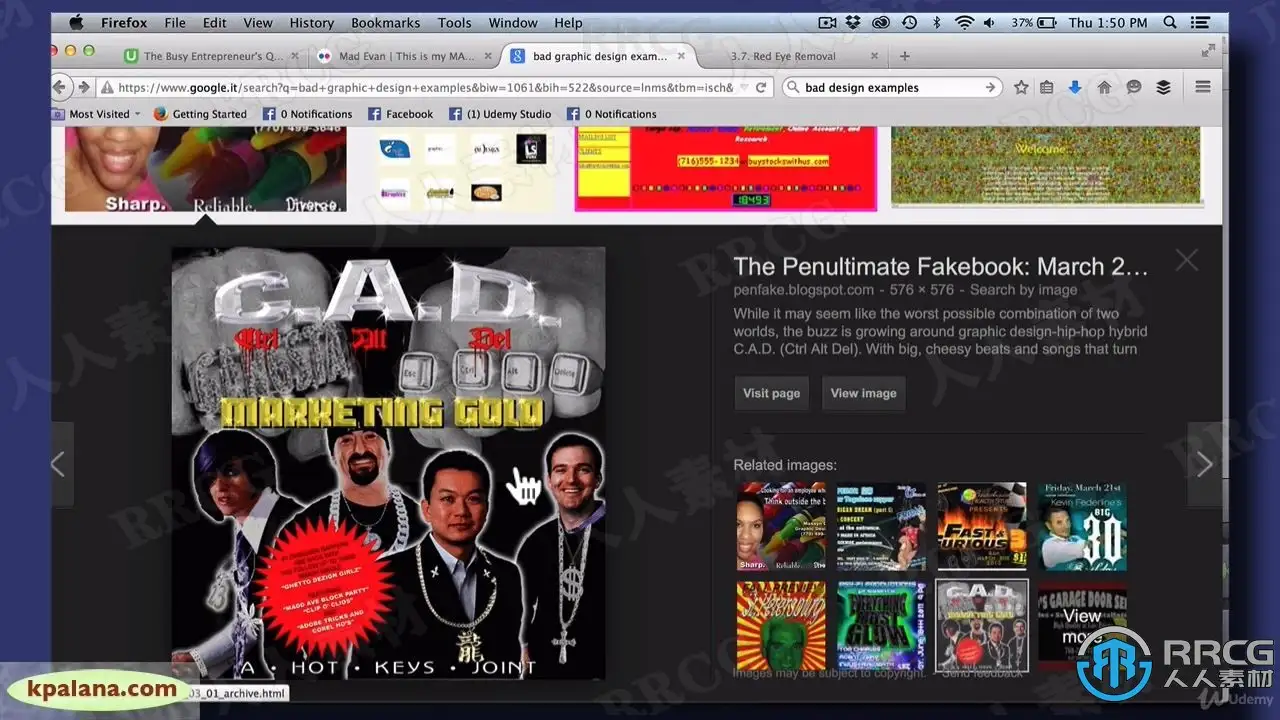The image size is (1280, 720).
Task: Click the bad design examples search field
Action: click(x=890, y=87)
